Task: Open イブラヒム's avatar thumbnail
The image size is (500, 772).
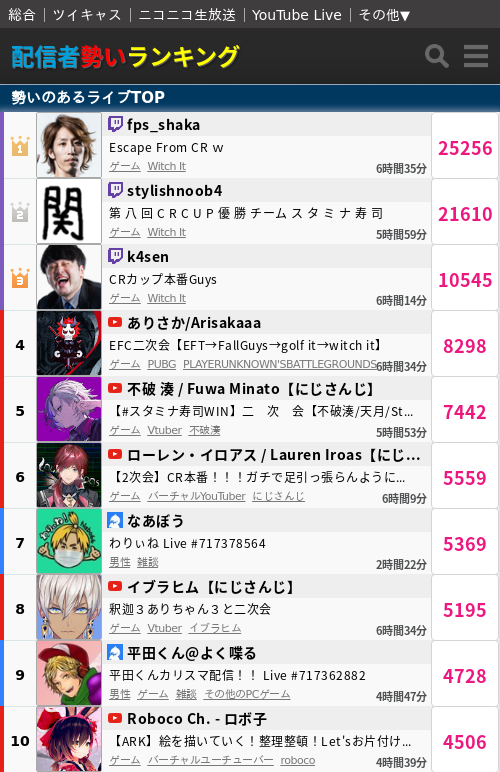Action: click(69, 608)
